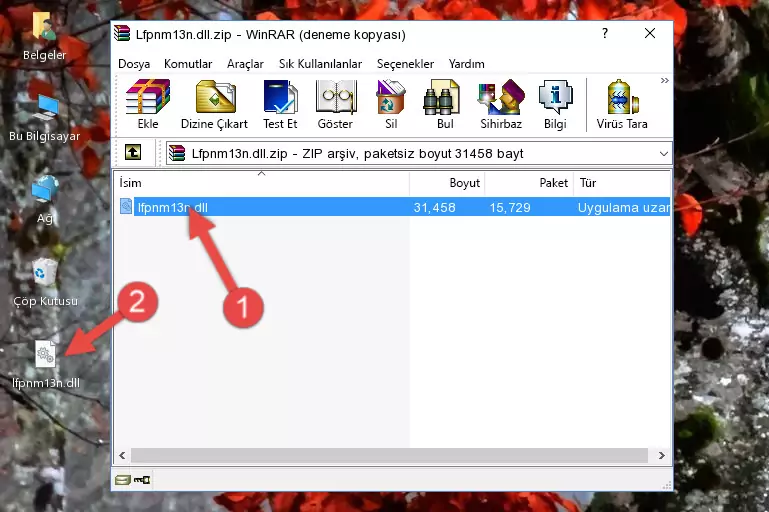This screenshot has height=512, width=769.
Task: Select the Çöp Kutusu desktop icon
Action: (x=45, y=282)
